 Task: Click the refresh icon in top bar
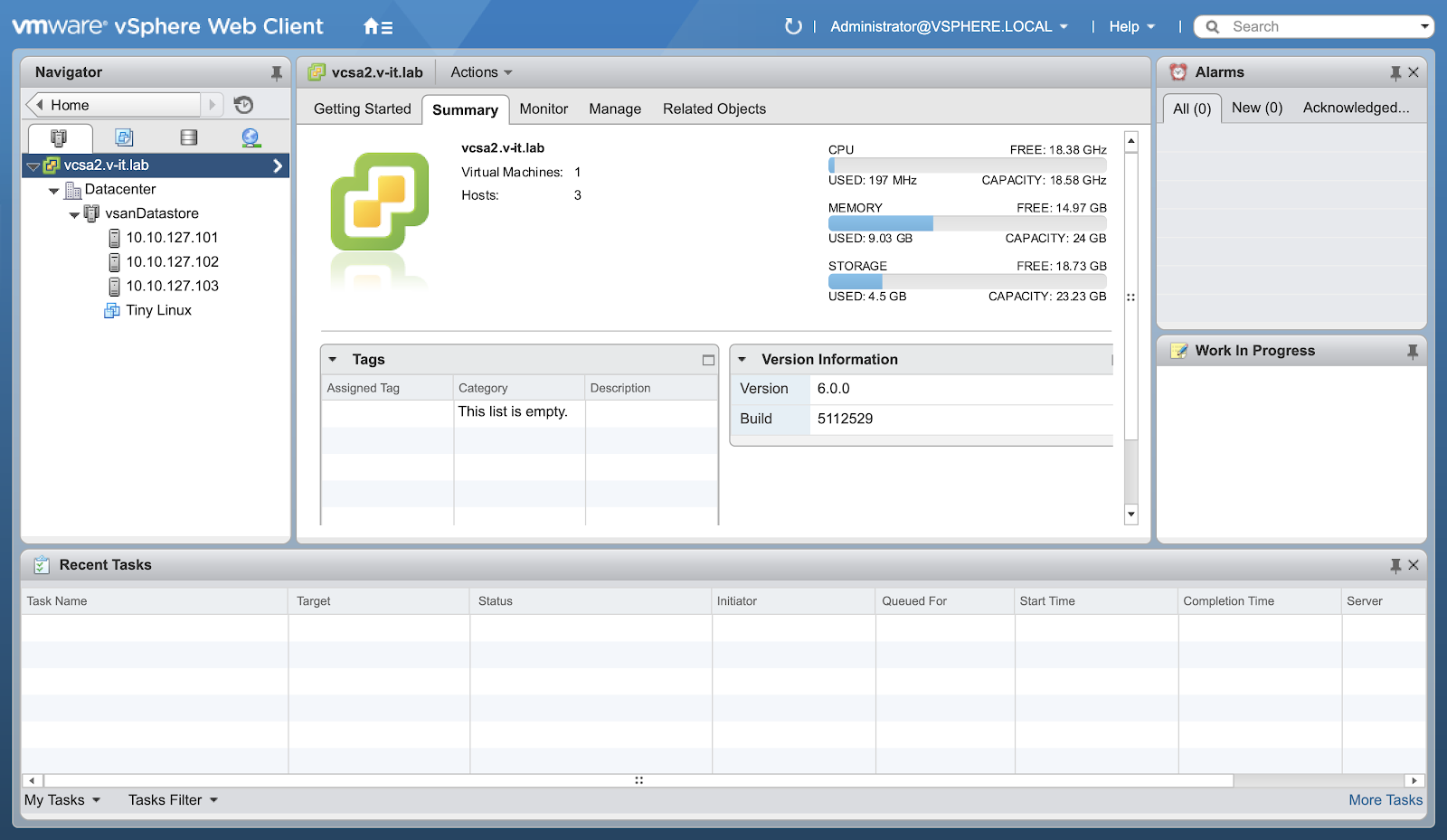tap(793, 26)
